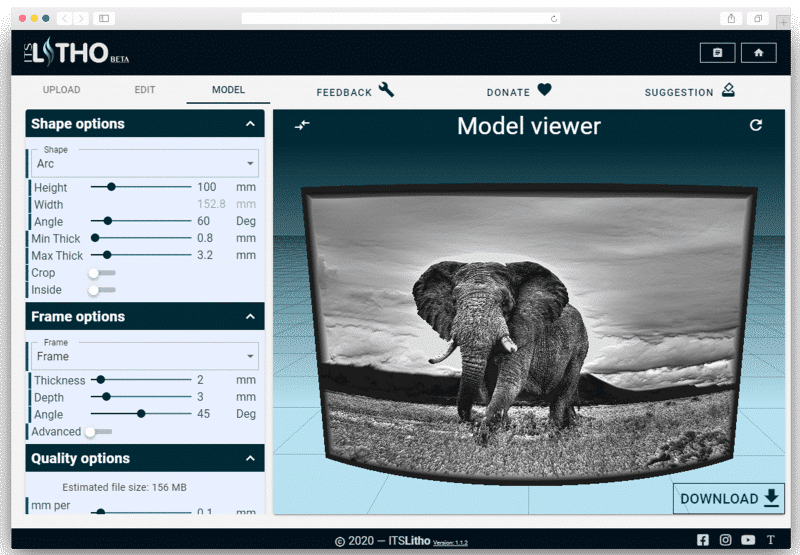
Task: Click the download arrow icon
Action: pyautogui.click(x=771, y=497)
